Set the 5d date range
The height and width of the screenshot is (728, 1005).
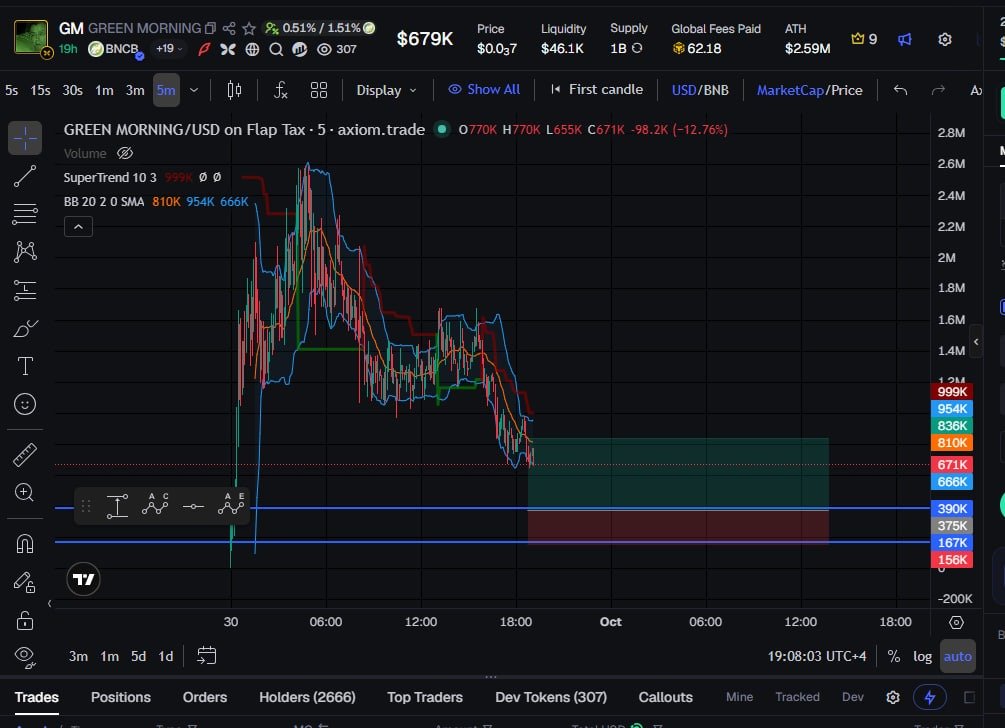click(138, 656)
